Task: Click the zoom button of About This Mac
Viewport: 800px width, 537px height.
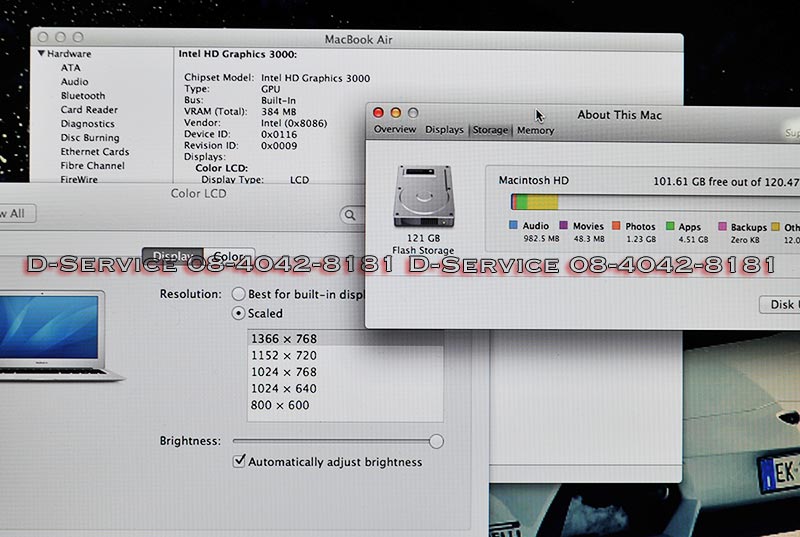Action: (413, 112)
